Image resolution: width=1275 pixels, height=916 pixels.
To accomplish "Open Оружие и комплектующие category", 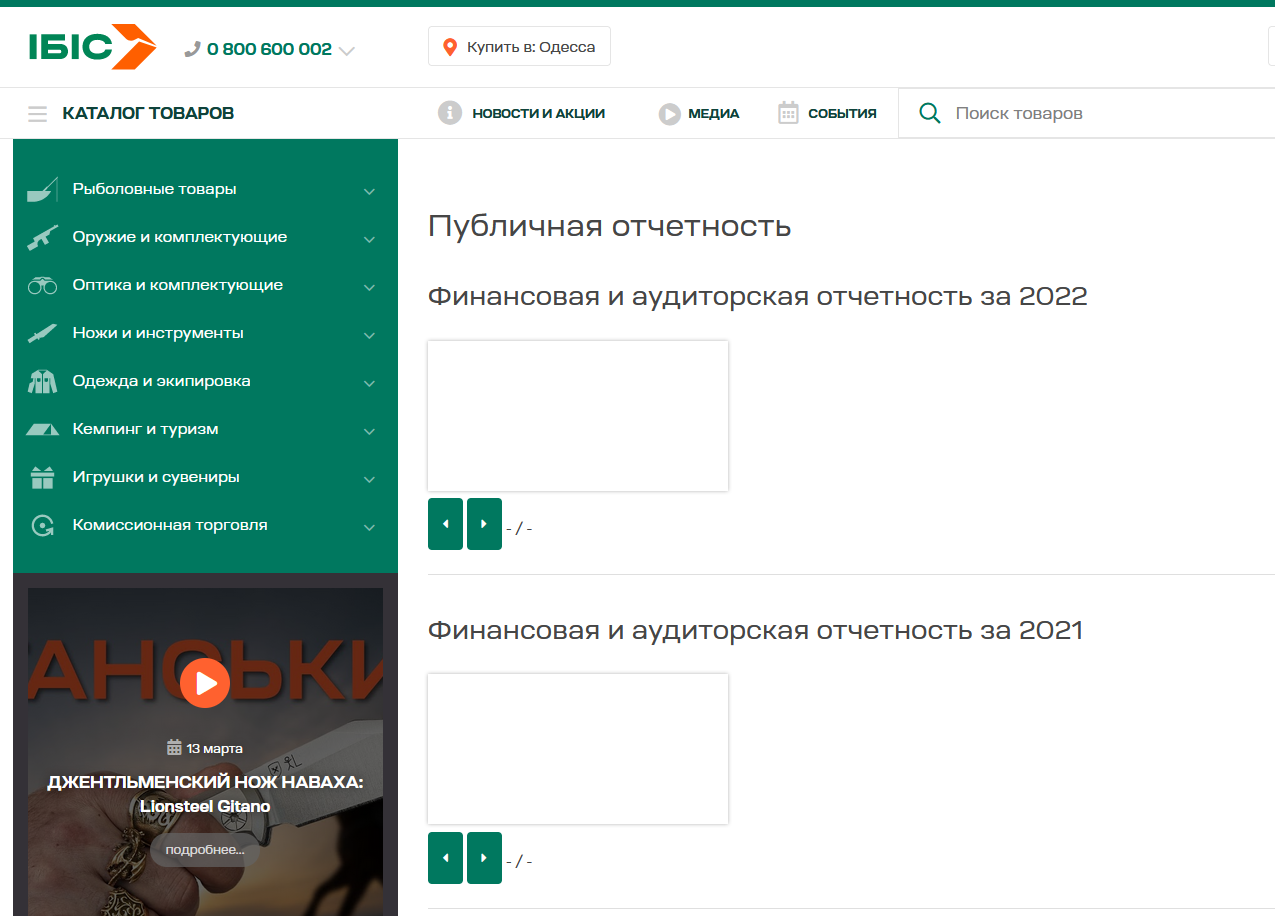I will (x=180, y=237).
